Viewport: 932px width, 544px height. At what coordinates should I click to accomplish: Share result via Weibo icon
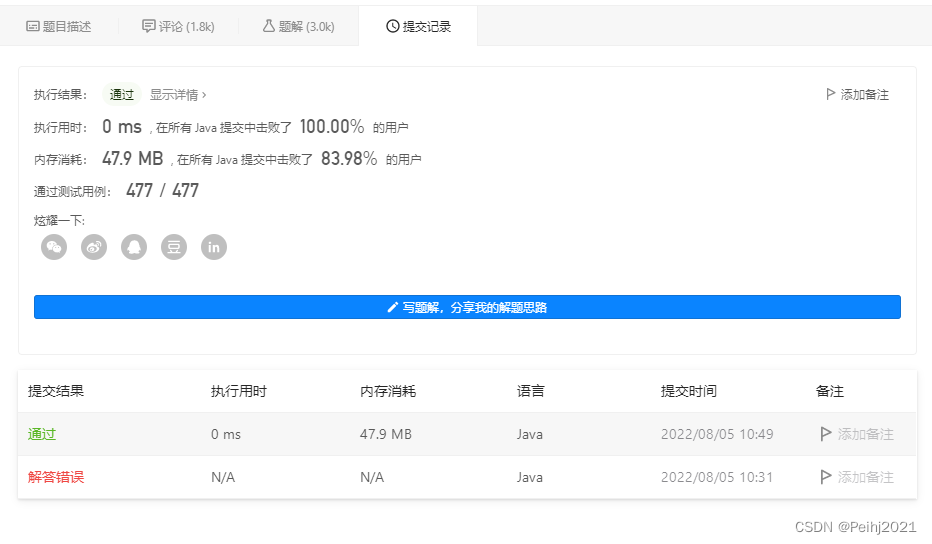[94, 247]
